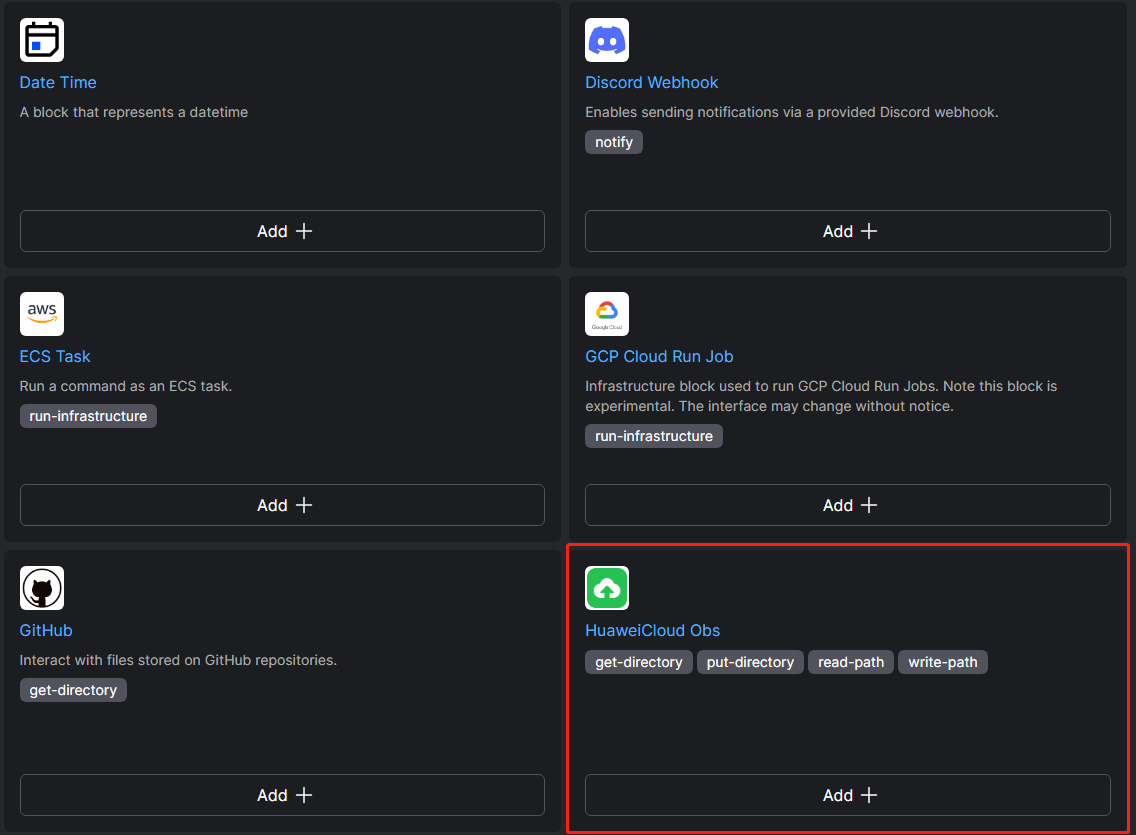Open the GitHub block title link
The width and height of the screenshot is (1136, 835).
click(46, 630)
